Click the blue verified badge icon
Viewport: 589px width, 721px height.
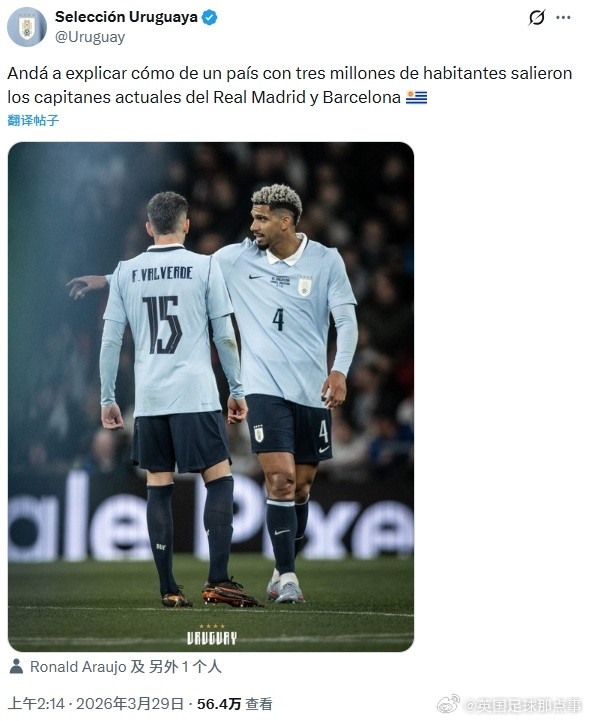point(210,17)
